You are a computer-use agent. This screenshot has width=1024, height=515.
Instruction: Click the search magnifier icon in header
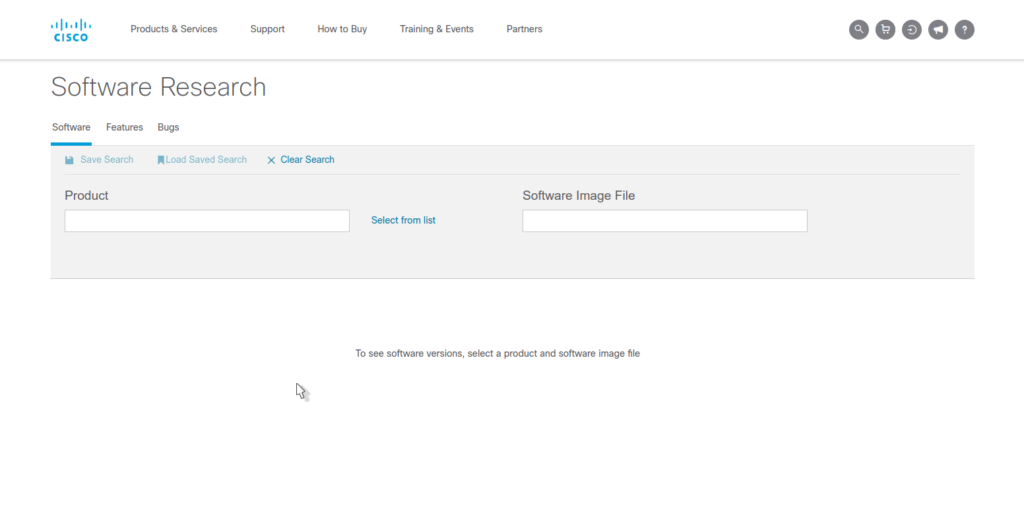click(858, 30)
